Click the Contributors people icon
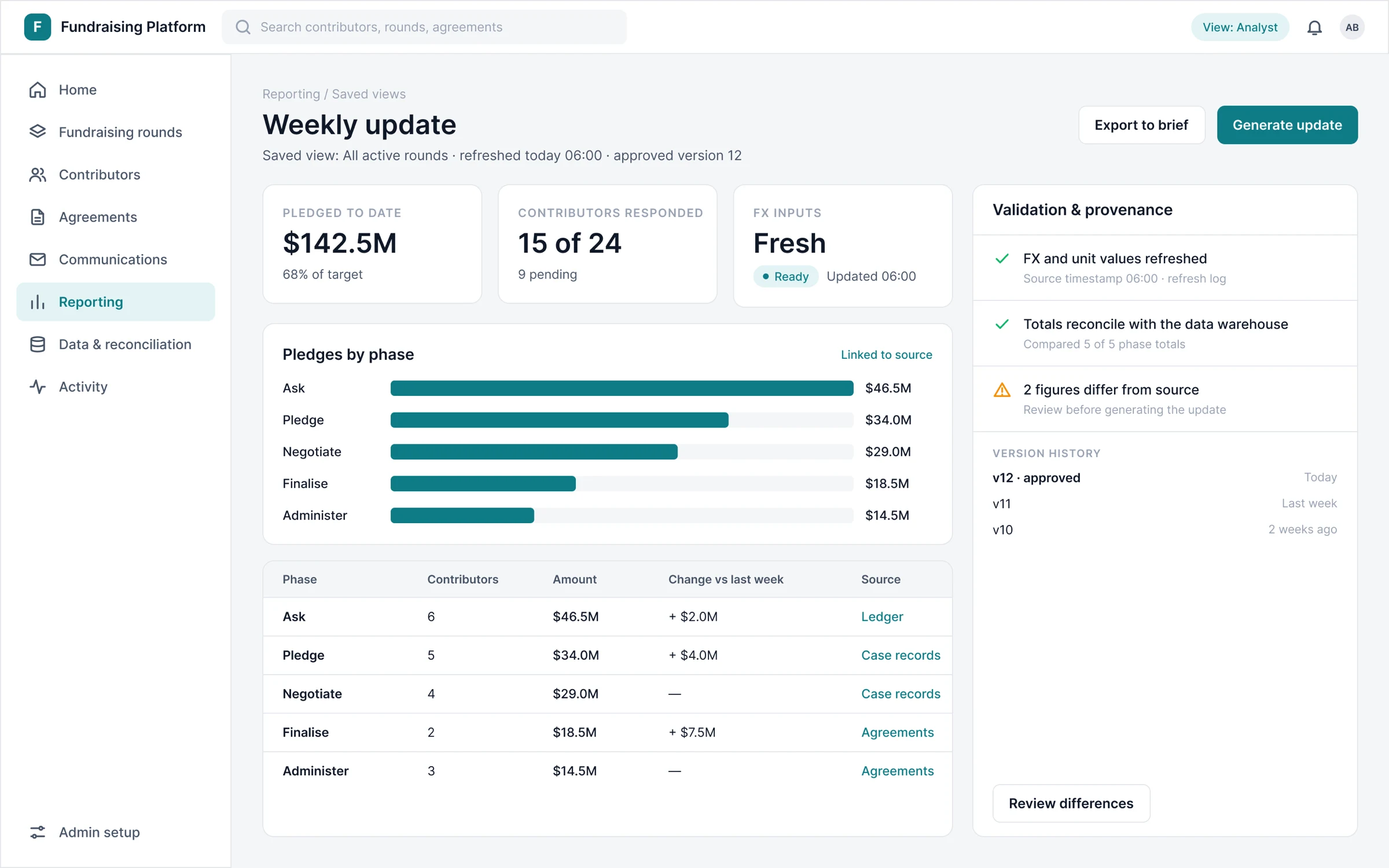The height and width of the screenshot is (868, 1389). coord(38,175)
